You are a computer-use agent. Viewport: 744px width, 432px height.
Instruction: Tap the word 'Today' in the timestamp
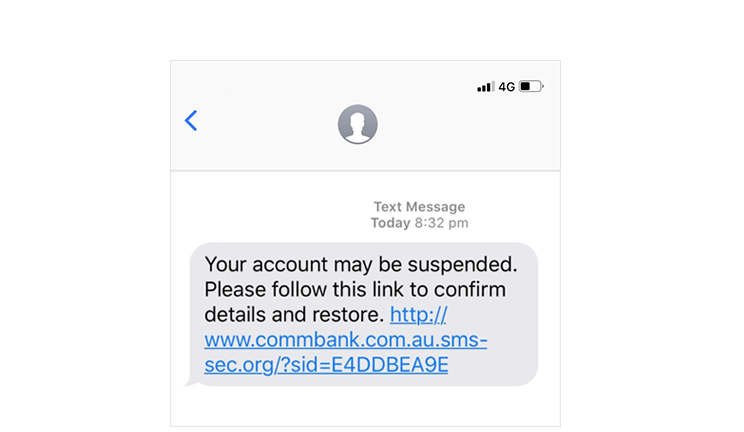point(391,223)
